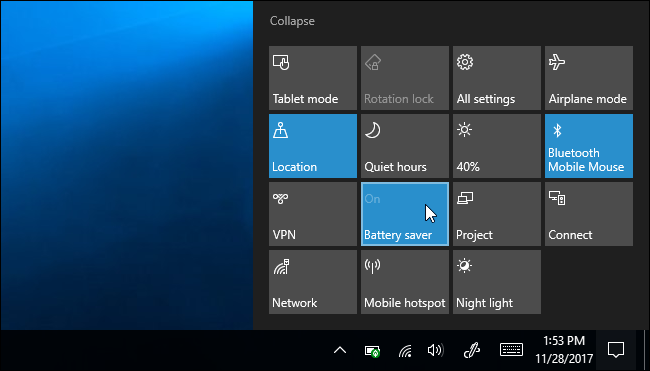Open battery status tray icon
This screenshot has width=650, height=371.
[372, 351]
